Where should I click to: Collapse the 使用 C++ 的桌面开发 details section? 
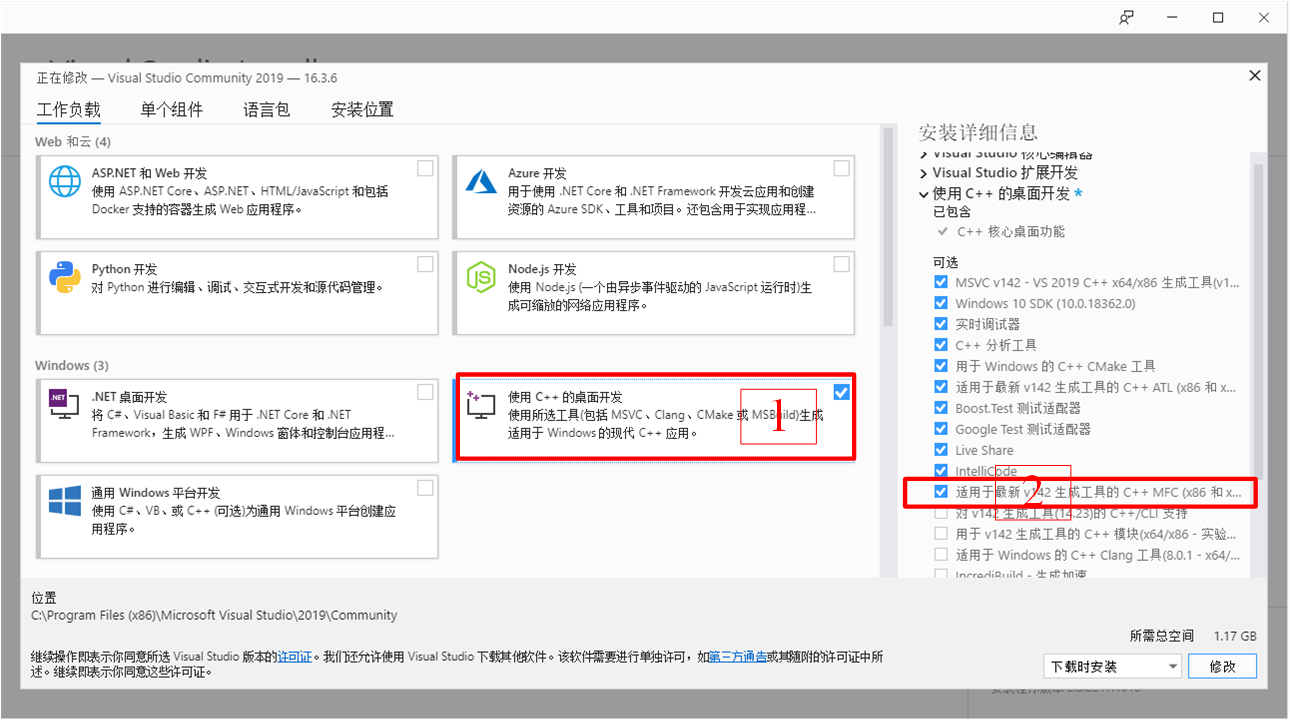tap(922, 193)
